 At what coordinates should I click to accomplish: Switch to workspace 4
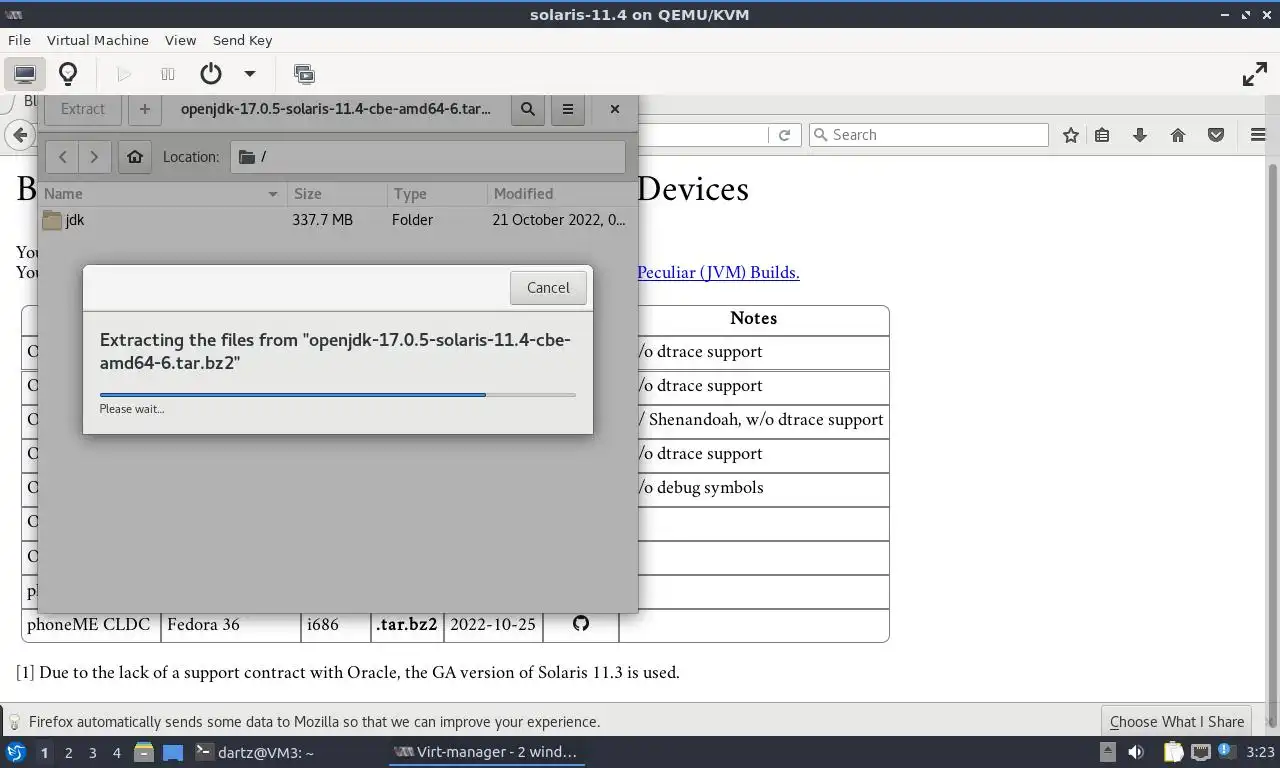pyautogui.click(x=116, y=752)
